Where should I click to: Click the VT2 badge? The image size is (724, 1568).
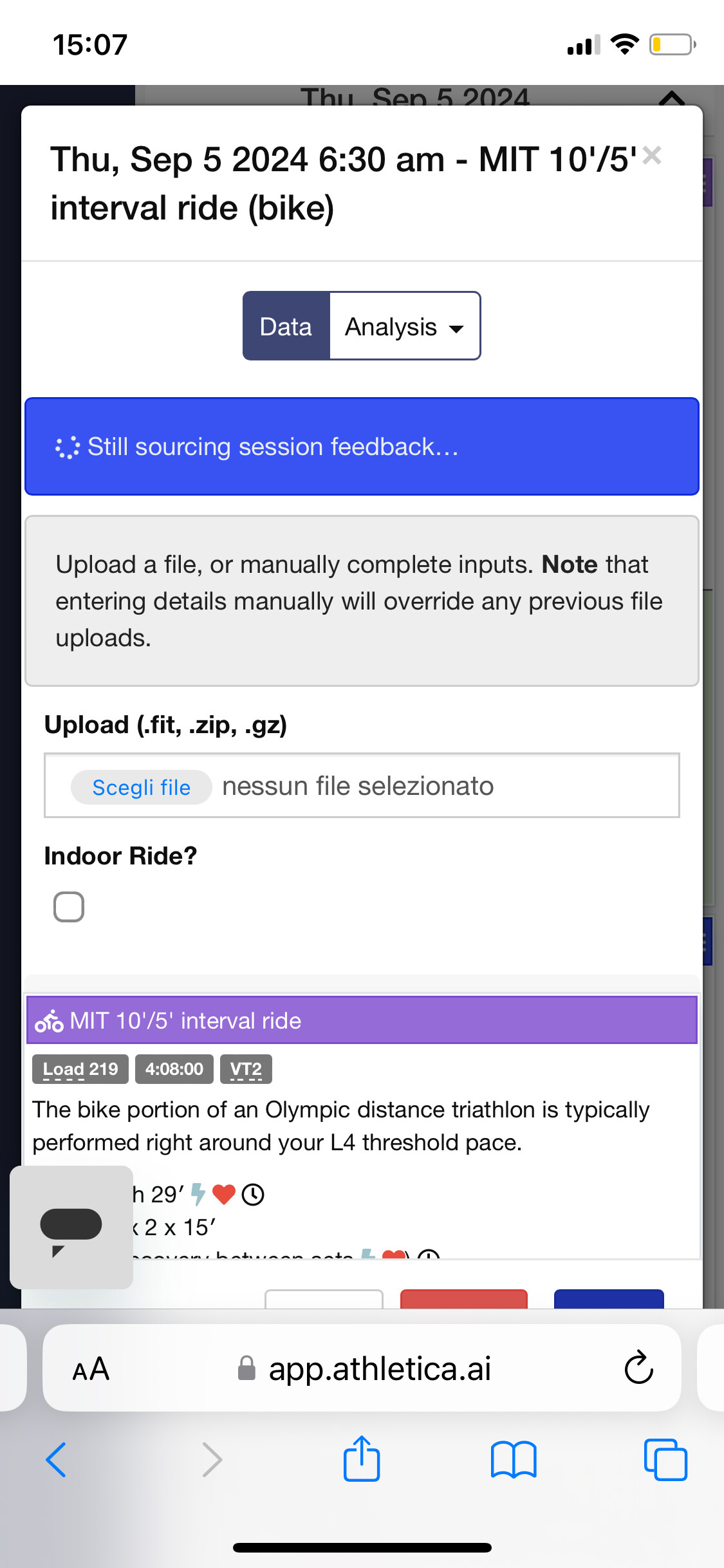point(246,1069)
